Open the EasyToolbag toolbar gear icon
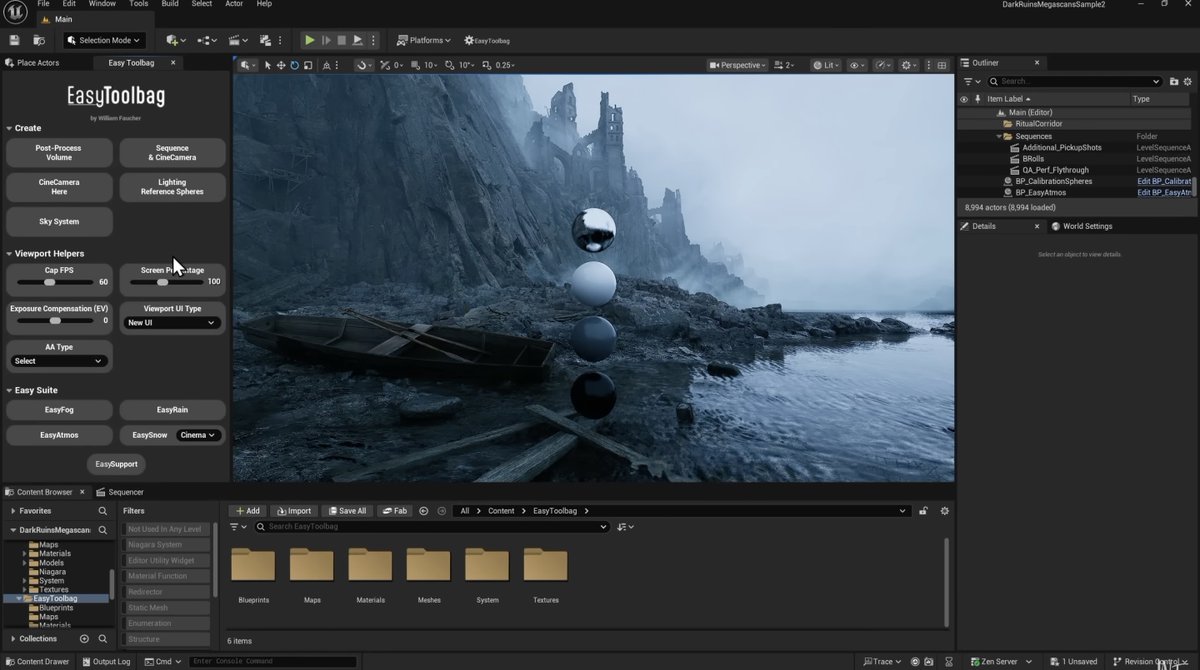 [x=487, y=40]
